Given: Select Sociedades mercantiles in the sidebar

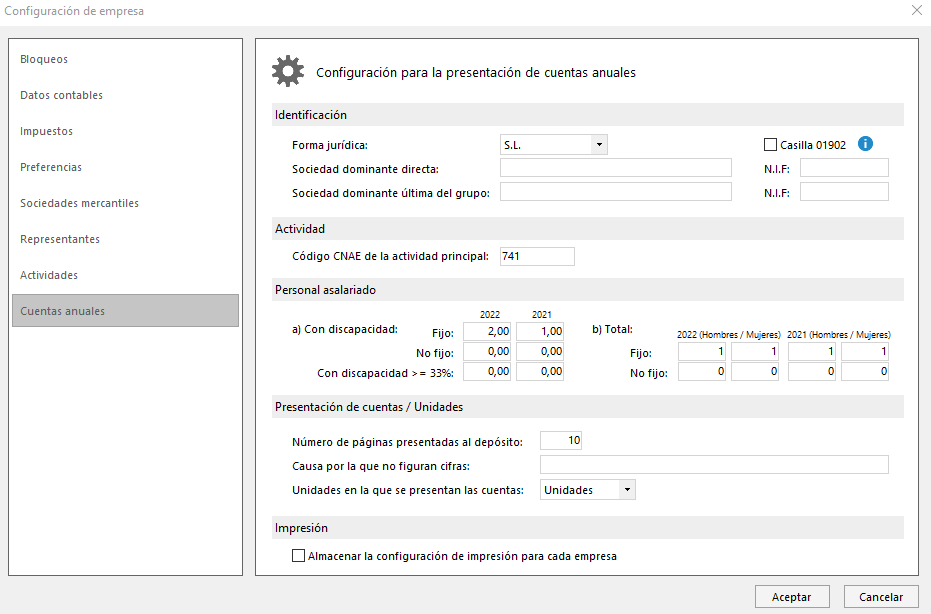Looking at the screenshot, I should tap(80, 203).
